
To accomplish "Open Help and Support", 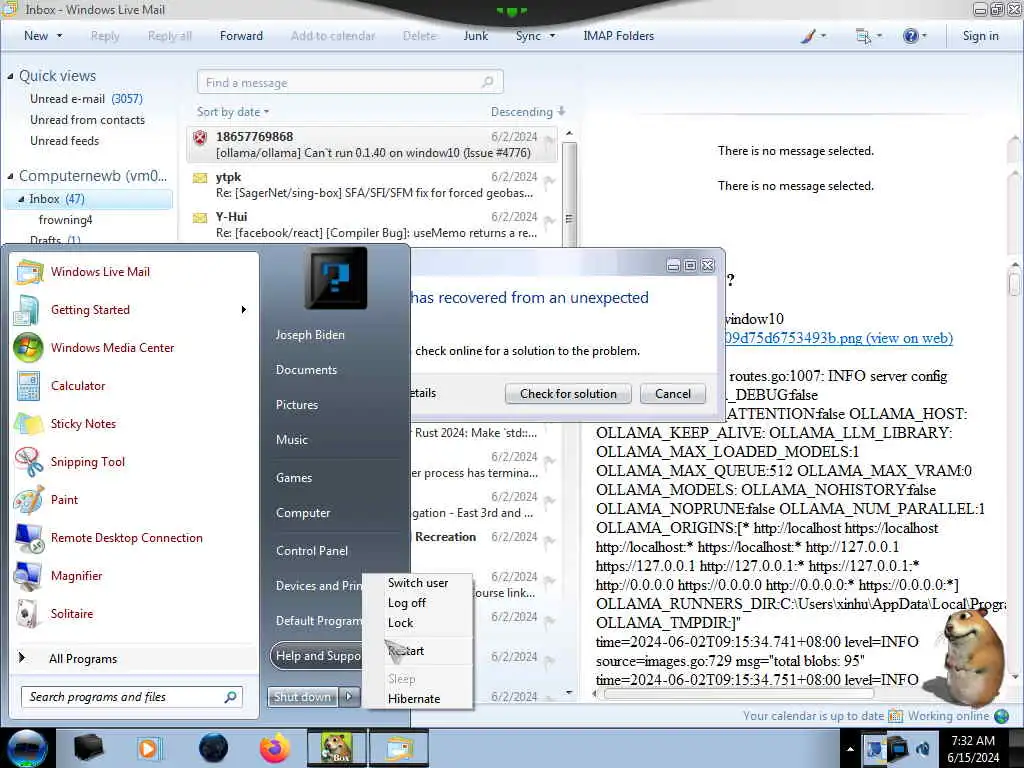I will (317, 656).
